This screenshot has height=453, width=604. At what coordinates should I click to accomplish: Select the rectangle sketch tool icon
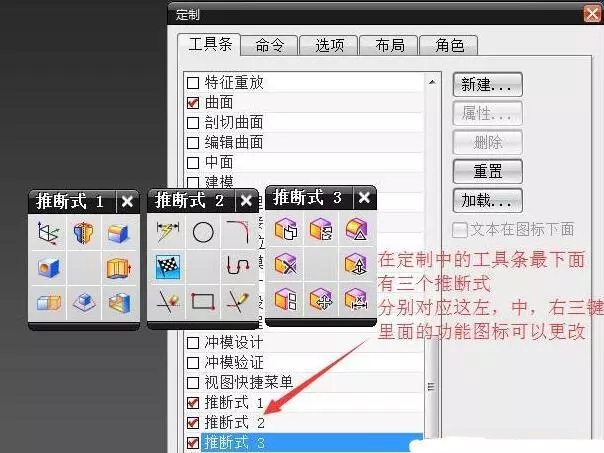203,300
